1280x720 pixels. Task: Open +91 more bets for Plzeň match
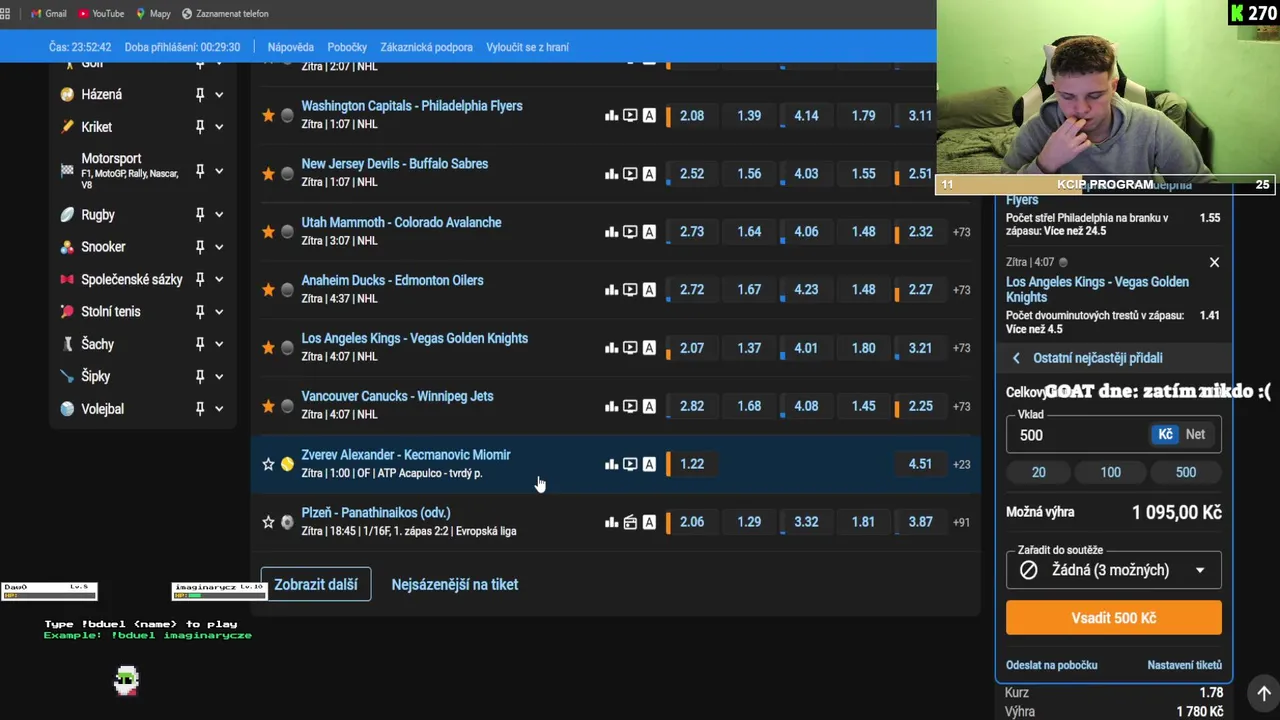961,522
